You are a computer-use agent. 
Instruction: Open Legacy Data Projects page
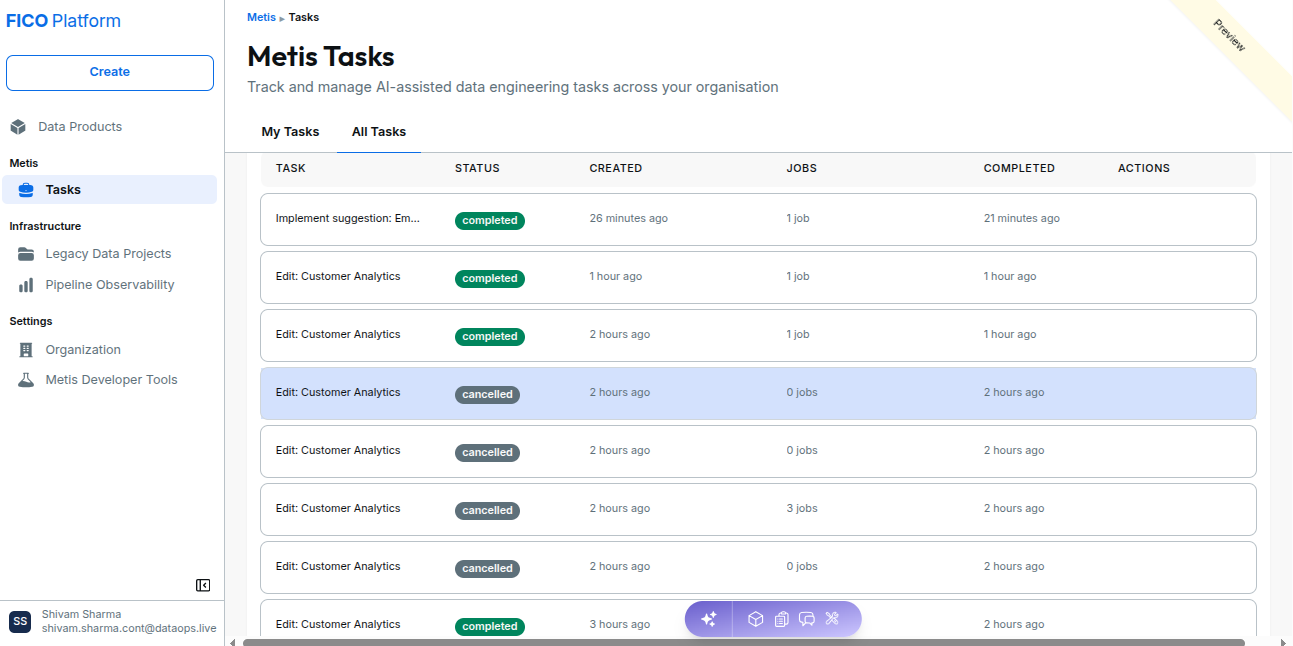pos(108,254)
